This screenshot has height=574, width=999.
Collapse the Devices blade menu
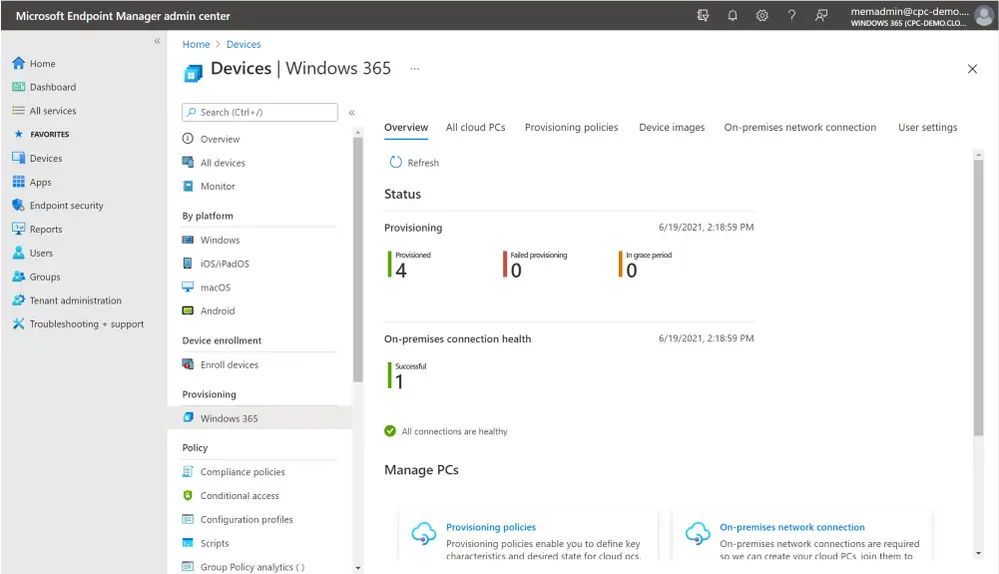pyautogui.click(x=352, y=112)
